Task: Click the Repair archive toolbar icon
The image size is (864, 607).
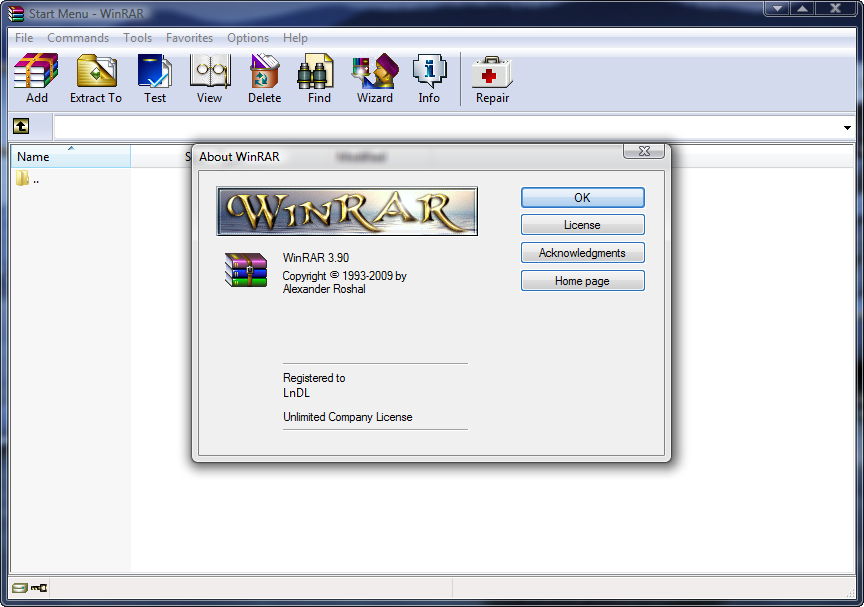Action: 492,78
